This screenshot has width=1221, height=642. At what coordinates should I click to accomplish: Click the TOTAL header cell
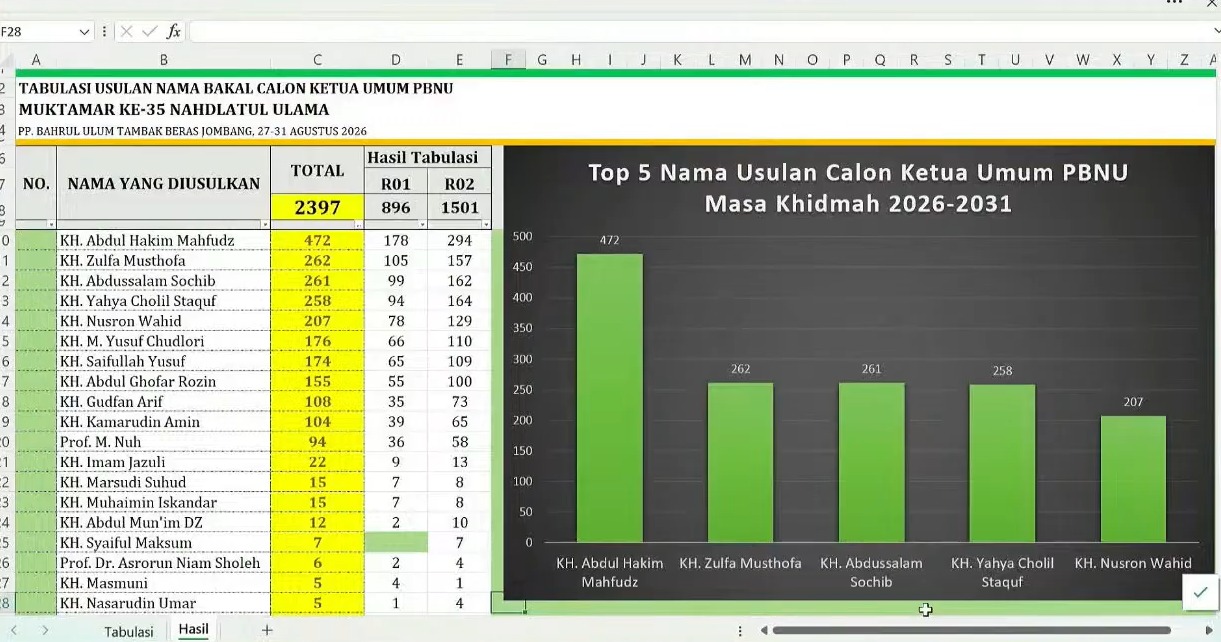[317, 171]
